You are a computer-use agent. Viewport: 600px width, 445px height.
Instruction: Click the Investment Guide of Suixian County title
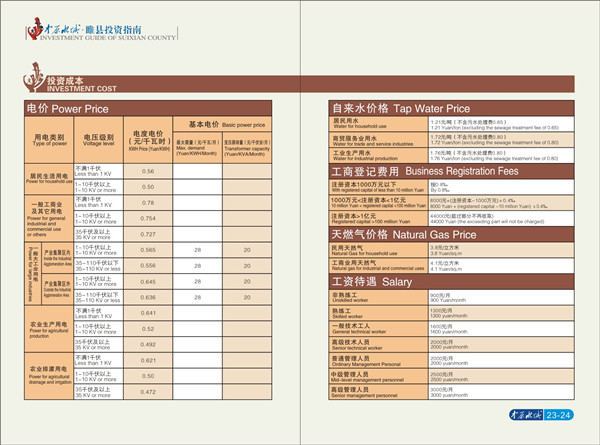[x=108, y=37]
